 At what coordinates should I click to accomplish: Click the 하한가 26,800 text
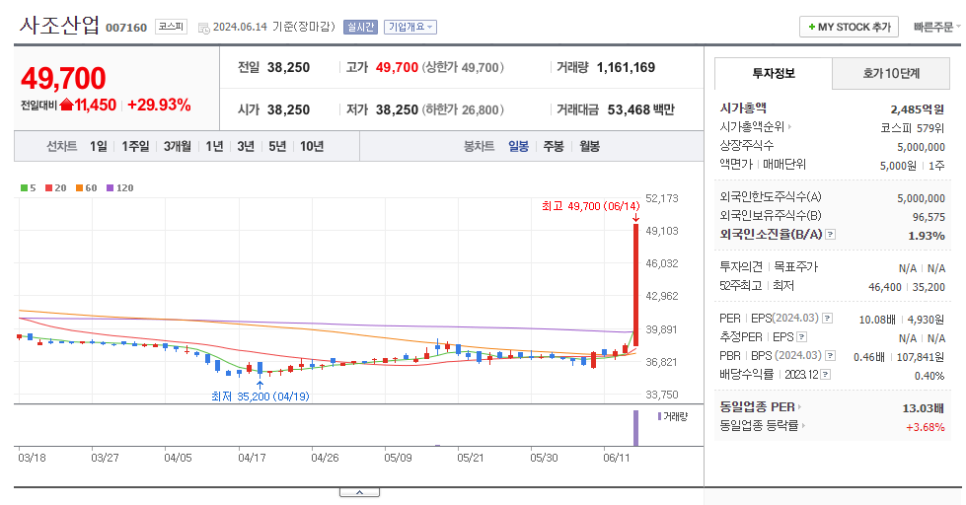tap(463, 110)
